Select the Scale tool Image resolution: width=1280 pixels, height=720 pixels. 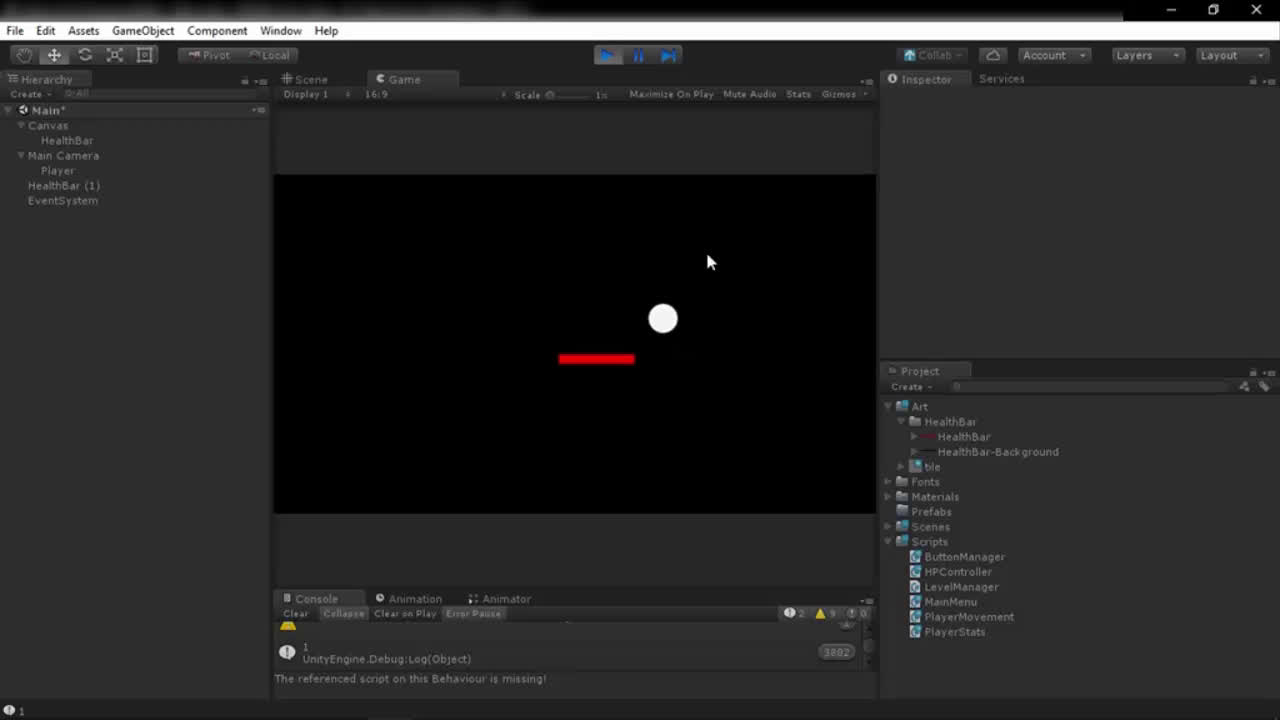(115, 55)
